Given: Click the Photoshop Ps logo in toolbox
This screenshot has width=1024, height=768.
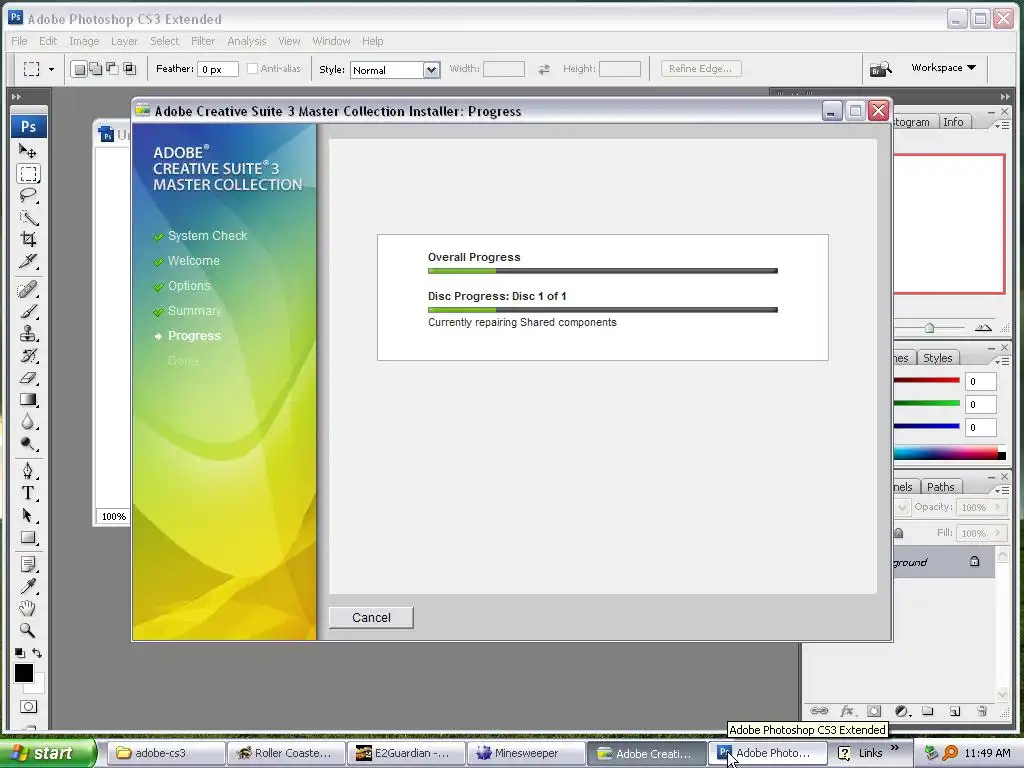Looking at the screenshot, I should 29,127.
